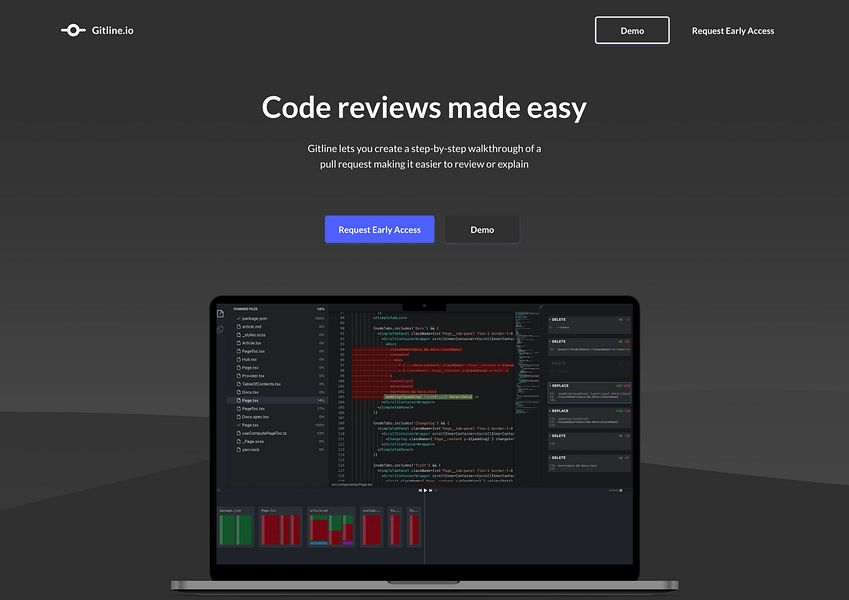Click the blue Request Early Access button
Image resolution: width=849 pixels, height=600 pixels.
pos(380,229)
